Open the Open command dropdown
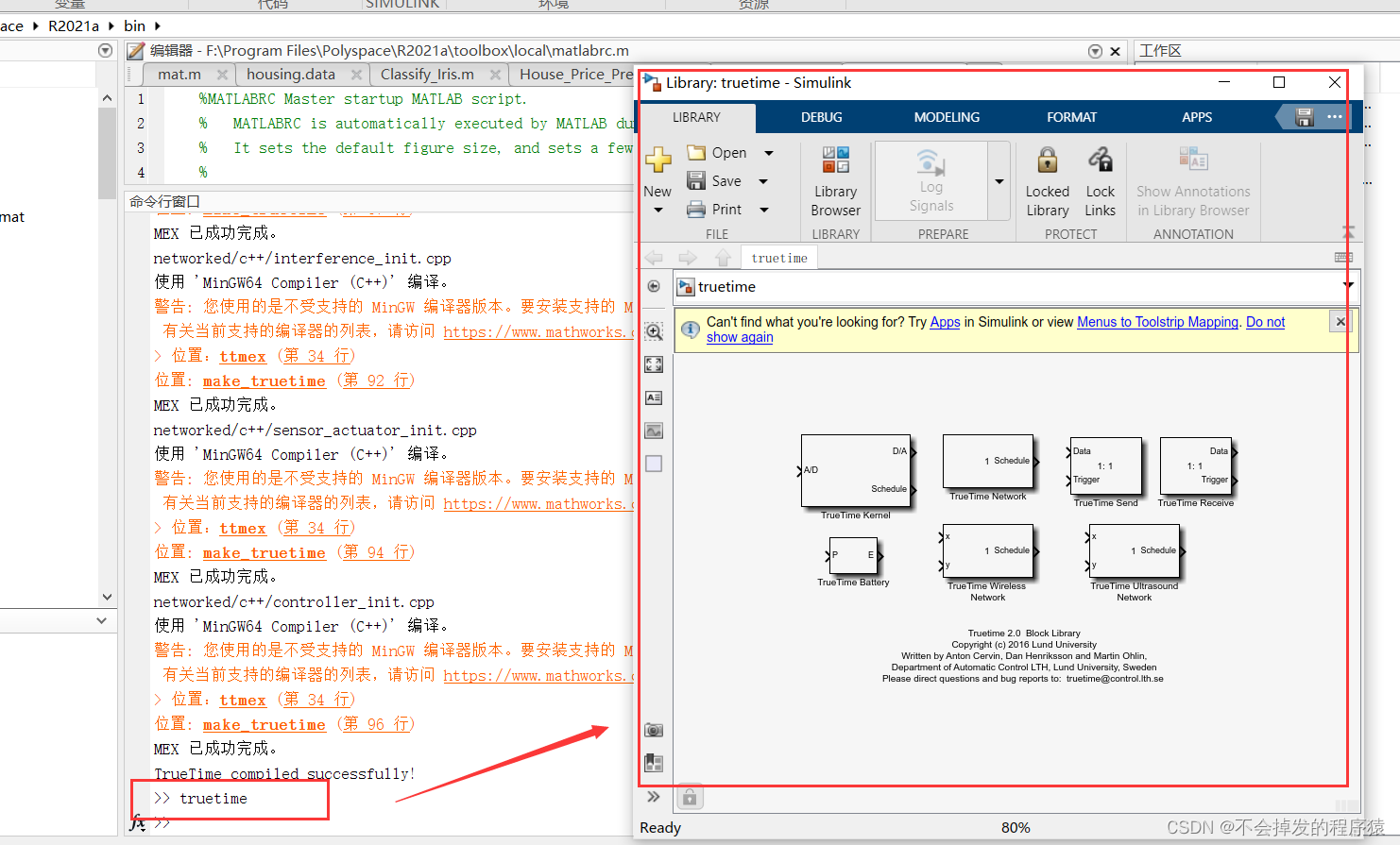The width and height of the screenshot is (1400, 845). pyautogui.click(x=768, y=152)
